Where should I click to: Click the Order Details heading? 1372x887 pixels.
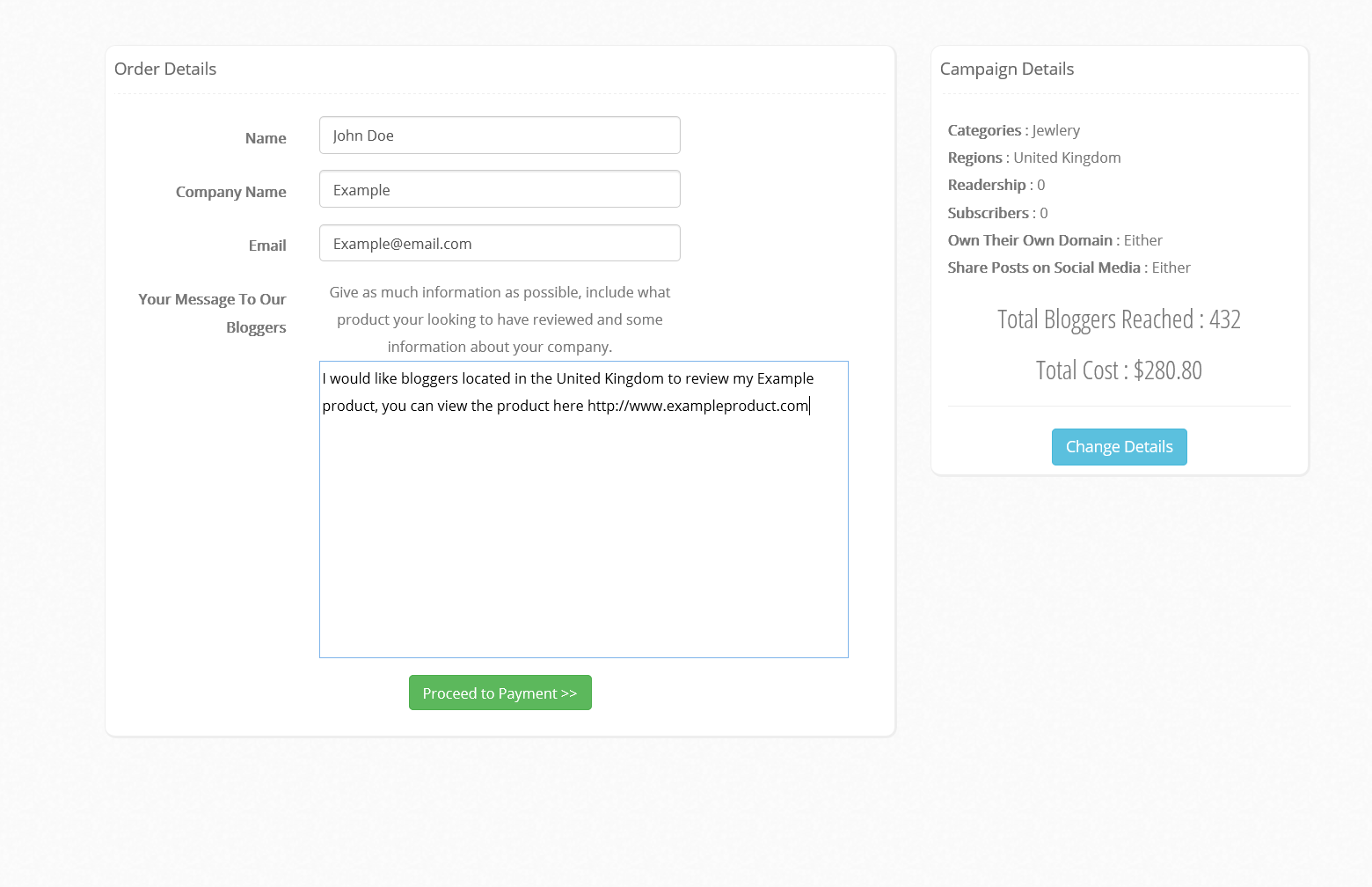coord(165,69)
